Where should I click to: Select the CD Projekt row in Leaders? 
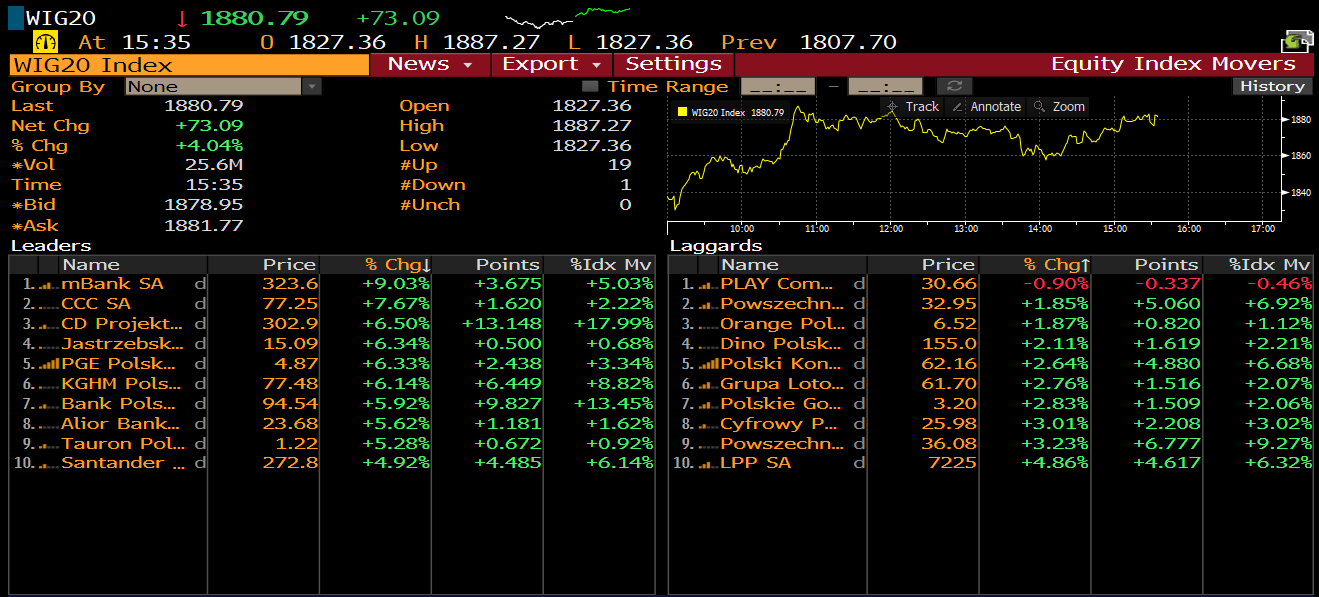(331, 325)
